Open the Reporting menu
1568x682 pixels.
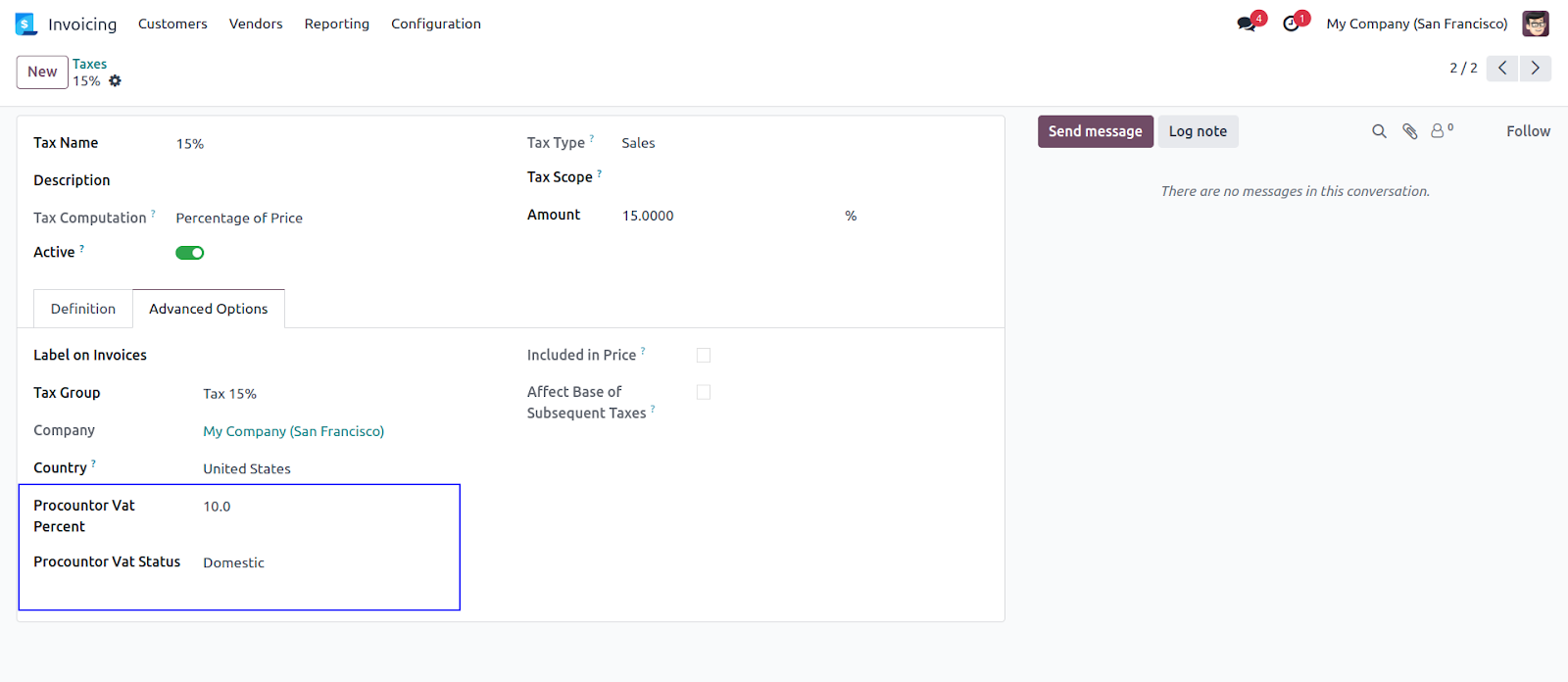pos(337,24)
